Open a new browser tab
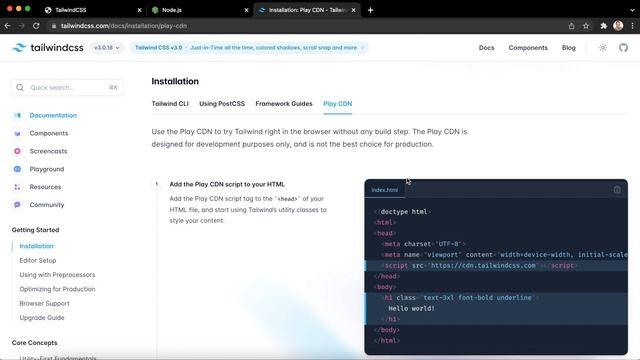Screen dimensions: 640x360 click(370, 10)
